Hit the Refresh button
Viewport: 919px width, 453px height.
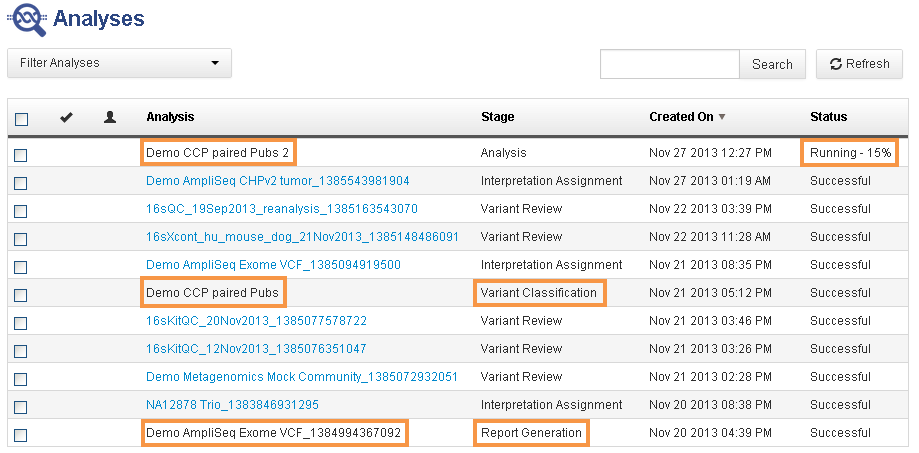[x=859, y=64]
